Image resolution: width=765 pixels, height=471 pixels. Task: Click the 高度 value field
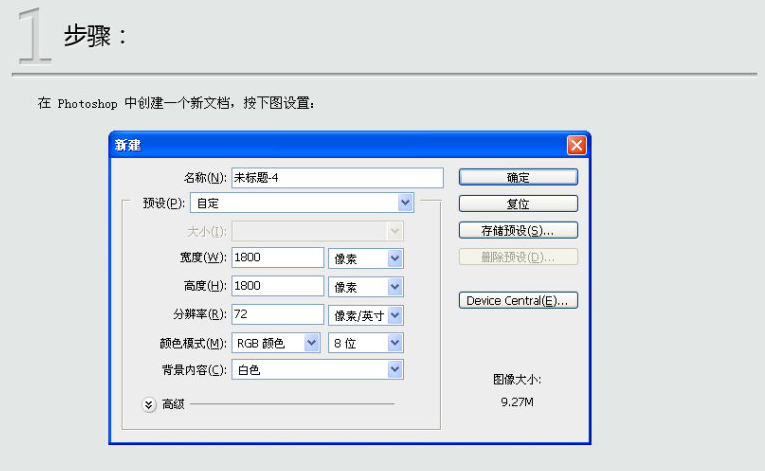pyautogui.click(x=277, y=286)
